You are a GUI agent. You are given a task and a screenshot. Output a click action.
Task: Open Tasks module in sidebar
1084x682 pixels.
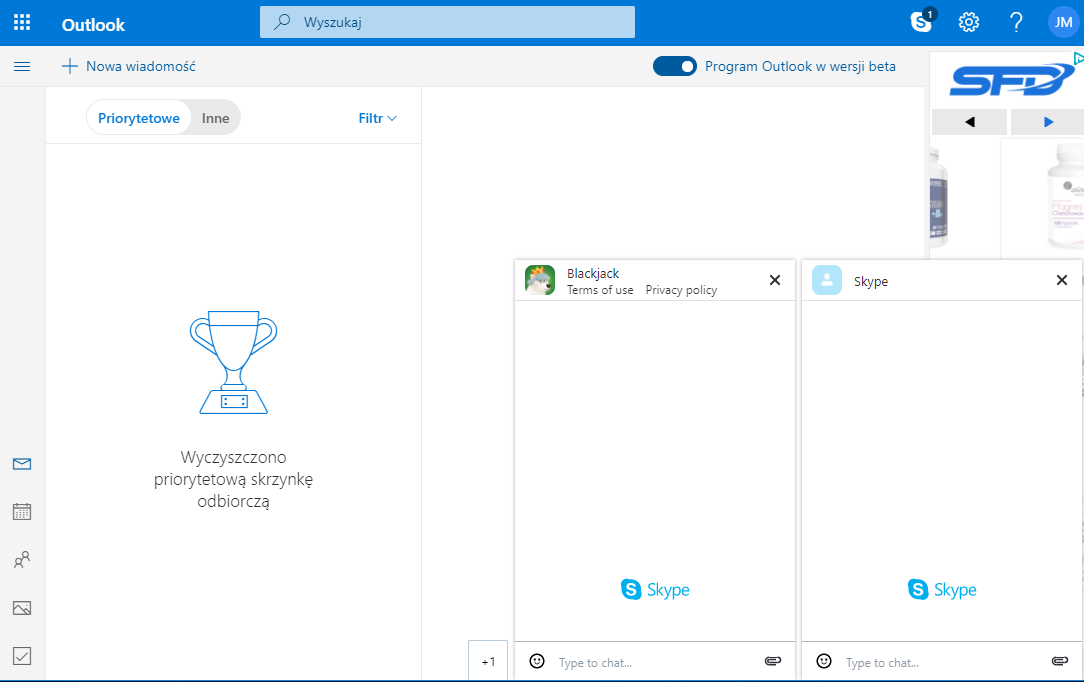click(x=22, y=656)
